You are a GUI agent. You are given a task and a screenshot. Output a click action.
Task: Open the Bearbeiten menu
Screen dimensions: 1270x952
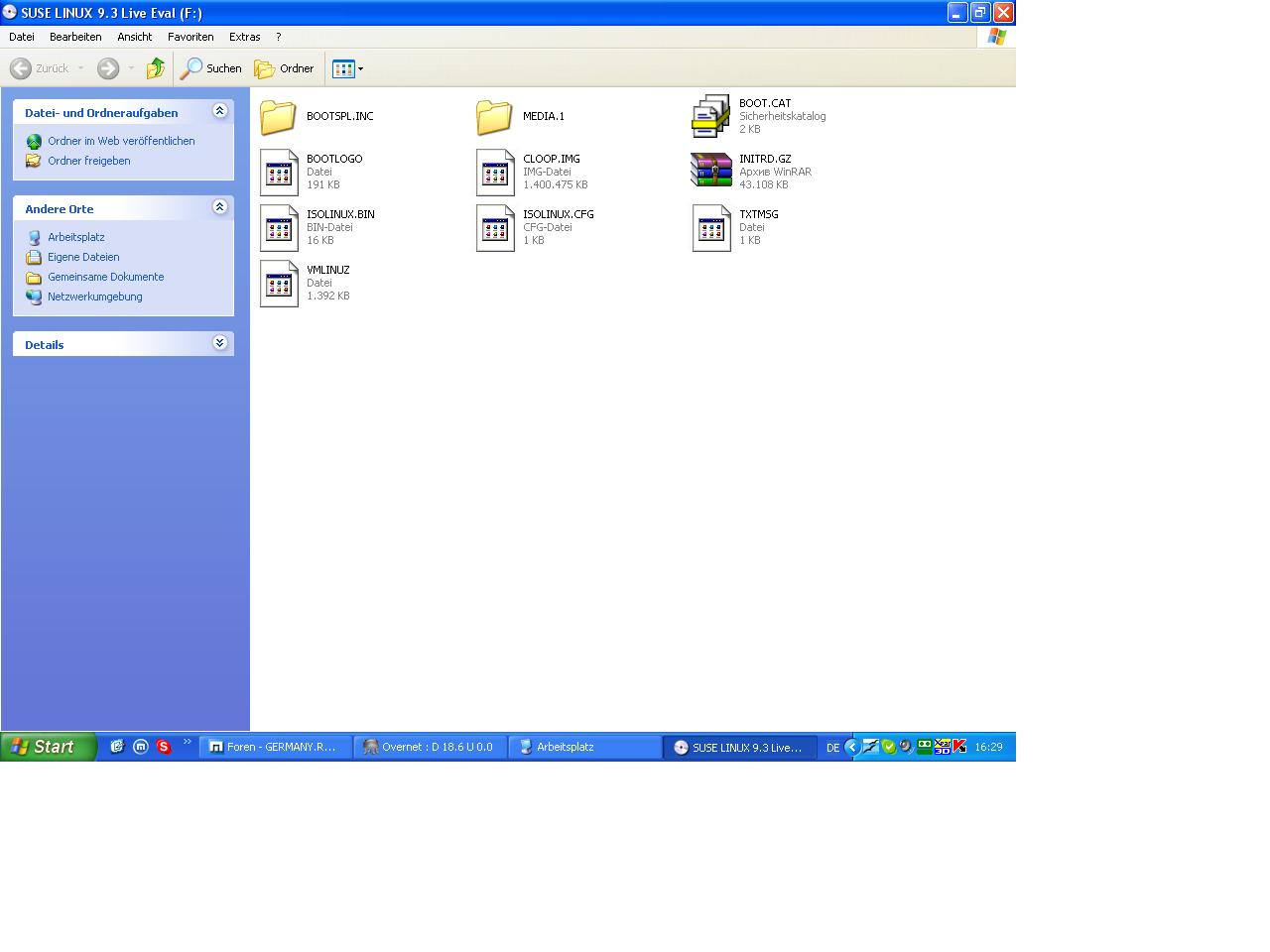(x=75, y=37)
